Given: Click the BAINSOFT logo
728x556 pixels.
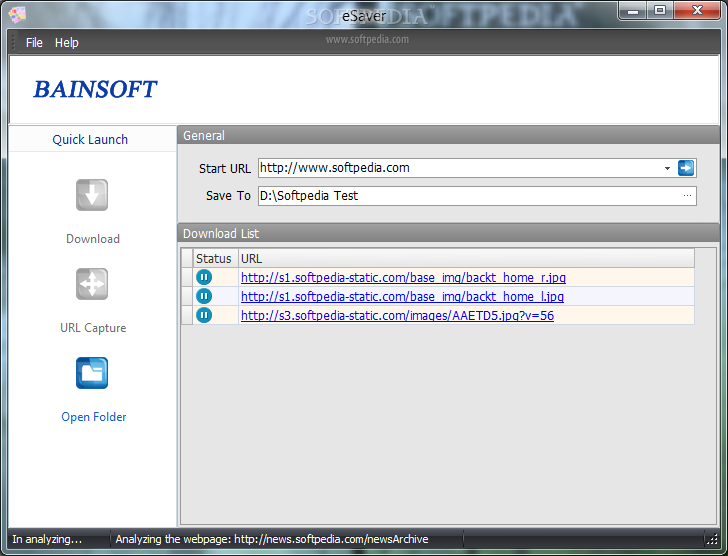Looking at the screenshot, I should pos(95,89).
